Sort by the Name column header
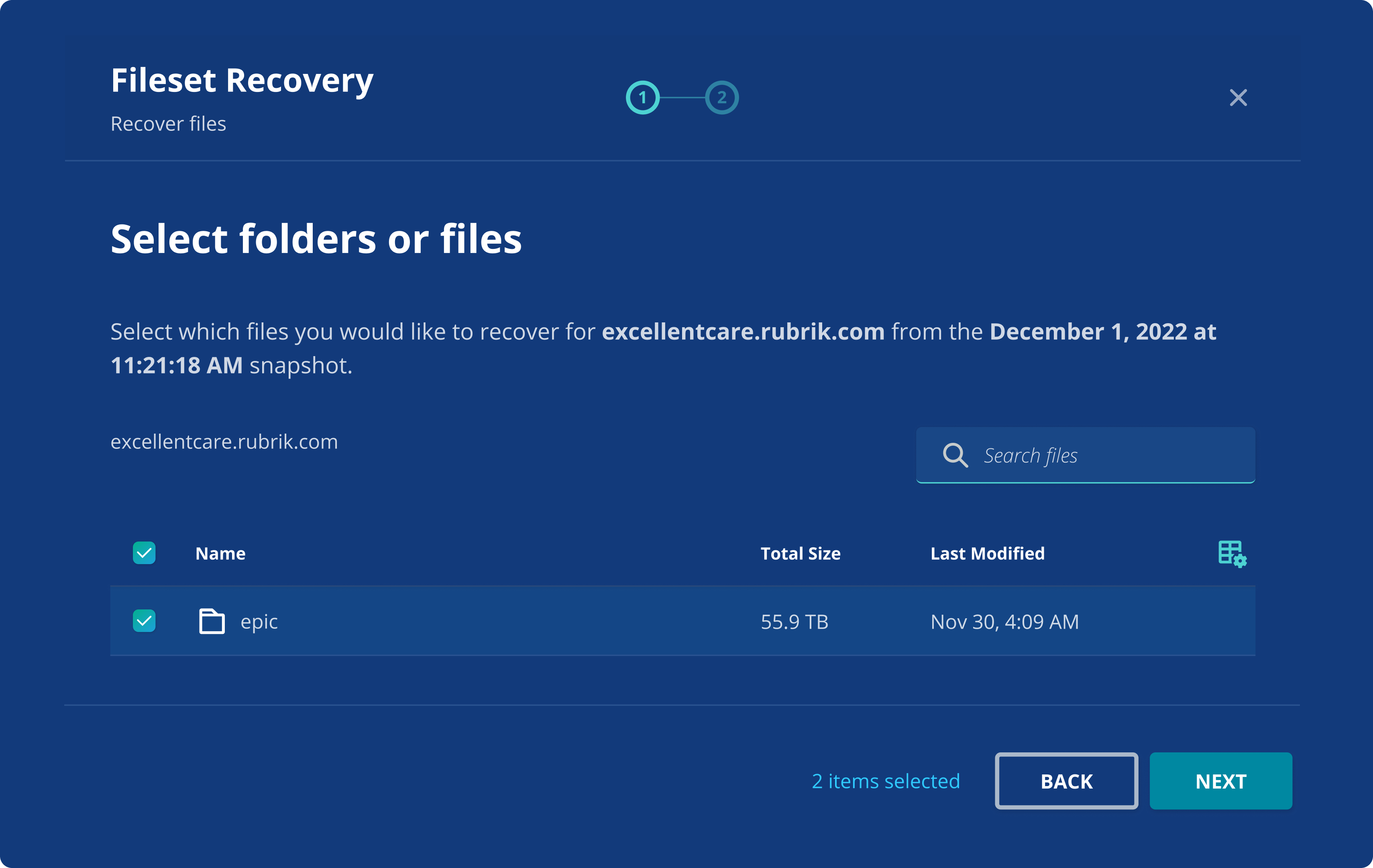Viewport: 1373px width, 868px height. coord(220,553)
